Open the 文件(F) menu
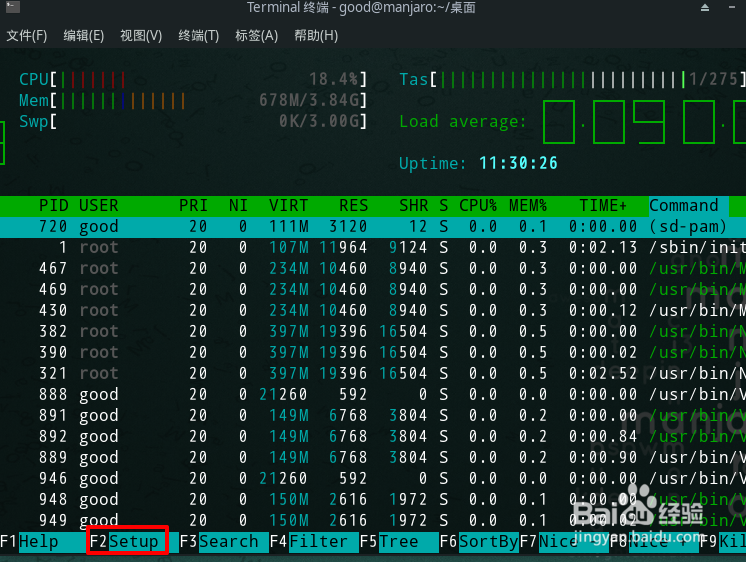The width and height of the screenshot is (746, 562). tap(27, 36)
